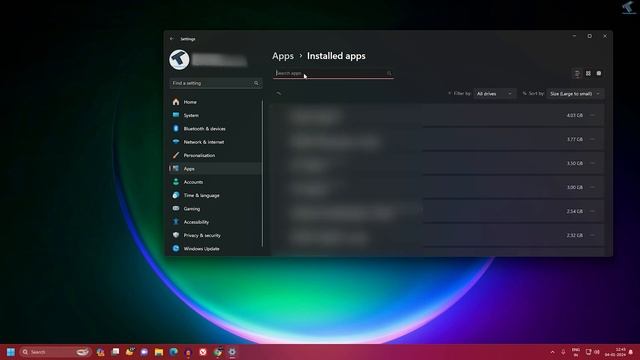Click the magnifier in Find a setting
Image resolution: width=640 pixels, height=360 pixels.
pos(256,83)
